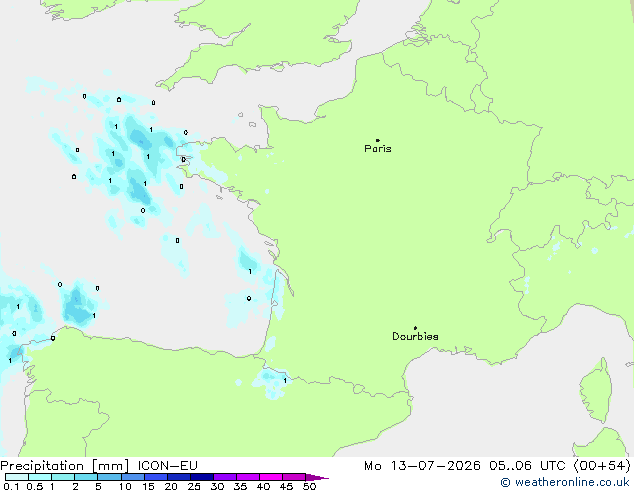Click the legend value 35

coord(240,486)
